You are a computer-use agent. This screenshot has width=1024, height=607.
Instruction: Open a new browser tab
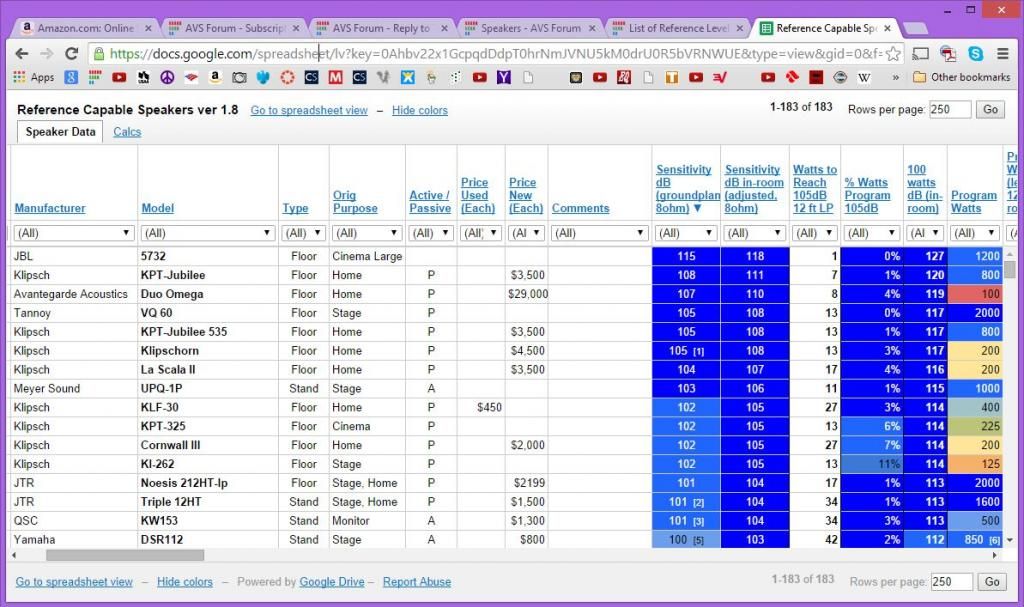916,28
